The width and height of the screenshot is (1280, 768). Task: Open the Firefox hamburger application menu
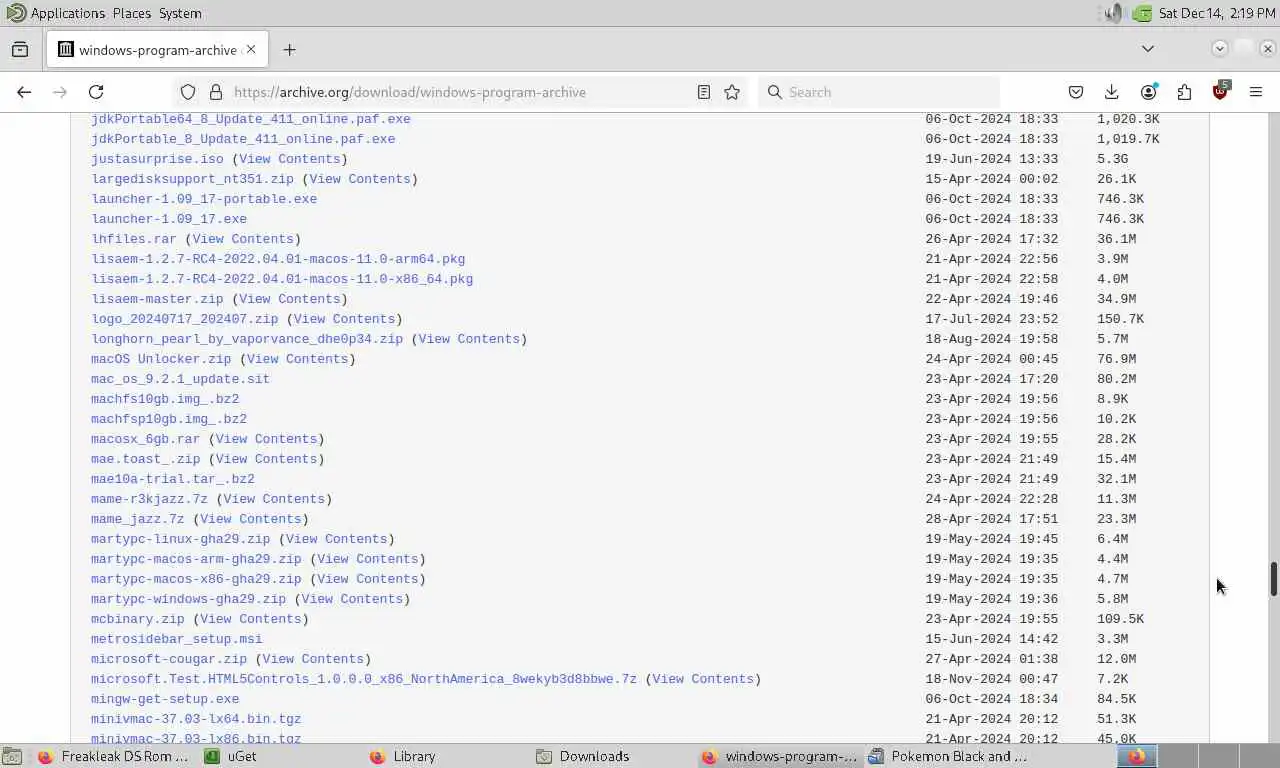(1256, 92)
